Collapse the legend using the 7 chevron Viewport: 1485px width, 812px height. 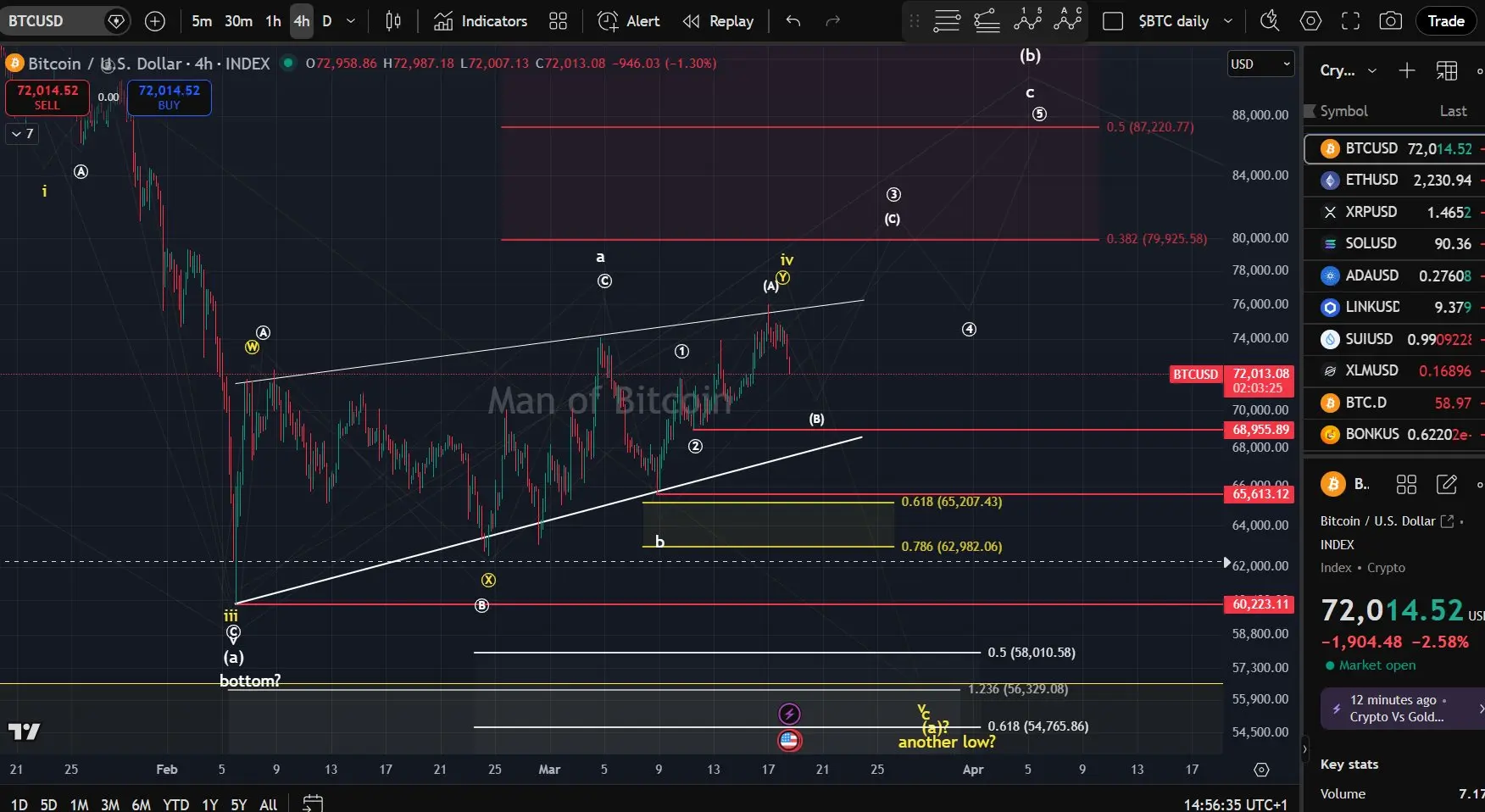[x=22, y=133]
